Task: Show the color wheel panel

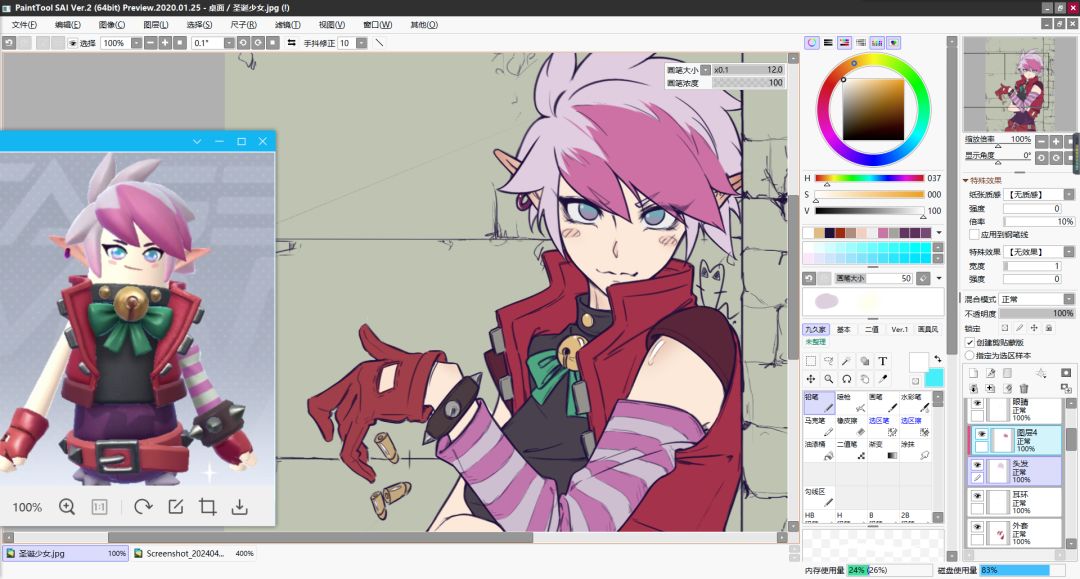Action: coord(812,43)
